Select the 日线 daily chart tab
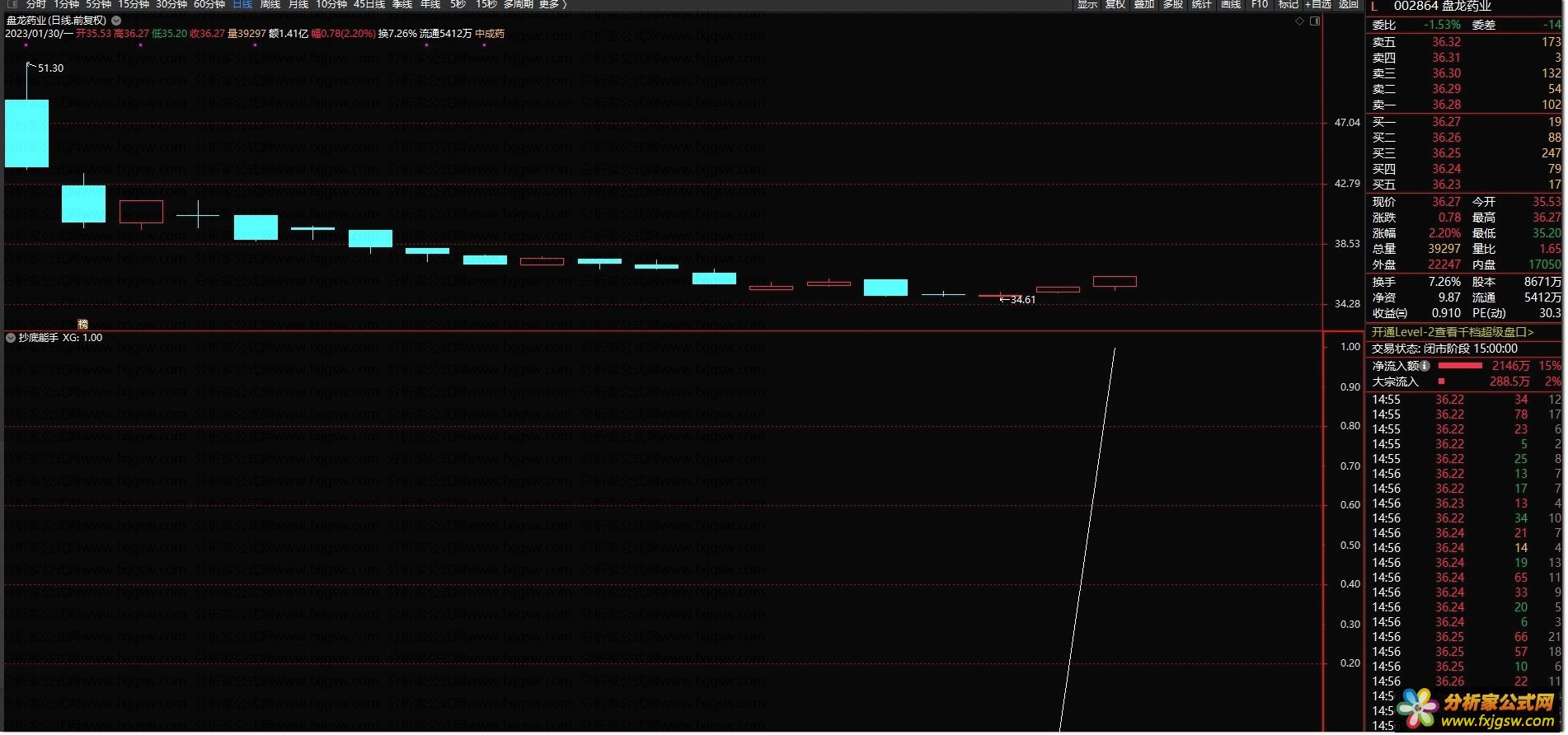The image size is (1568, 735). point(242,4)
